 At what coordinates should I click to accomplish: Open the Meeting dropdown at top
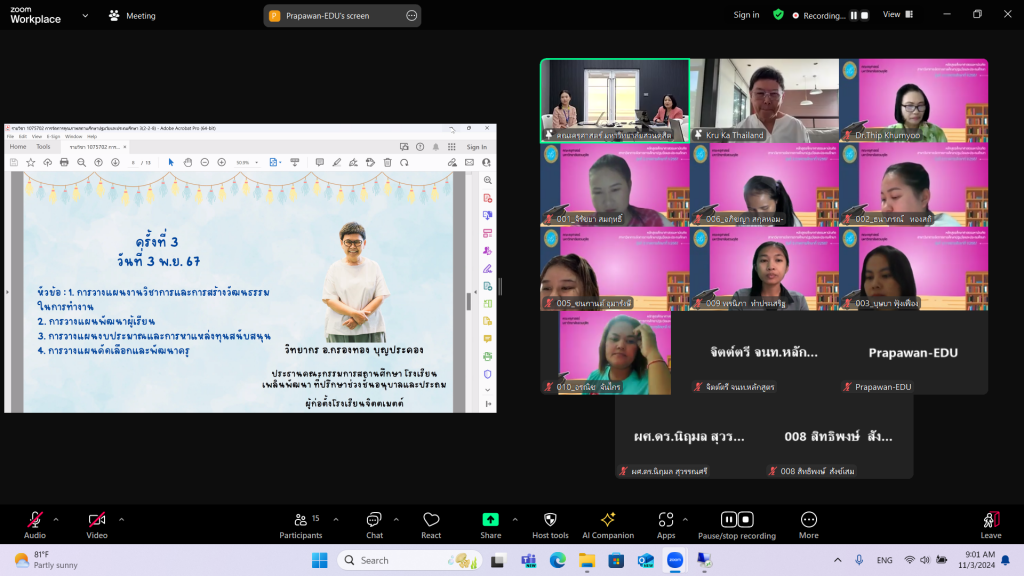(132, 16)
